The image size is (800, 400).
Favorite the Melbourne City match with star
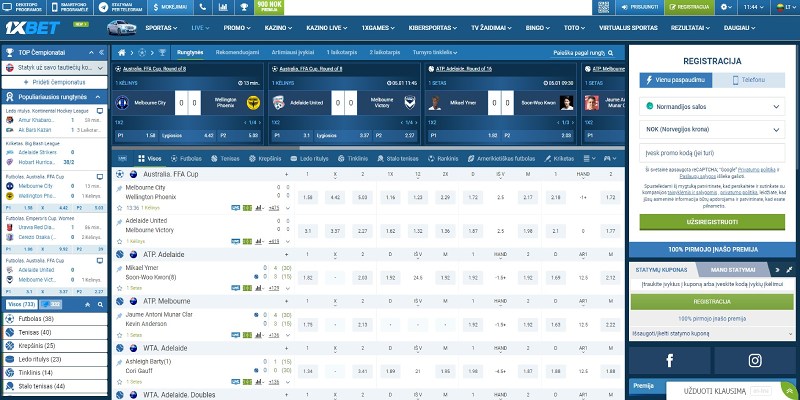(119, 208)
